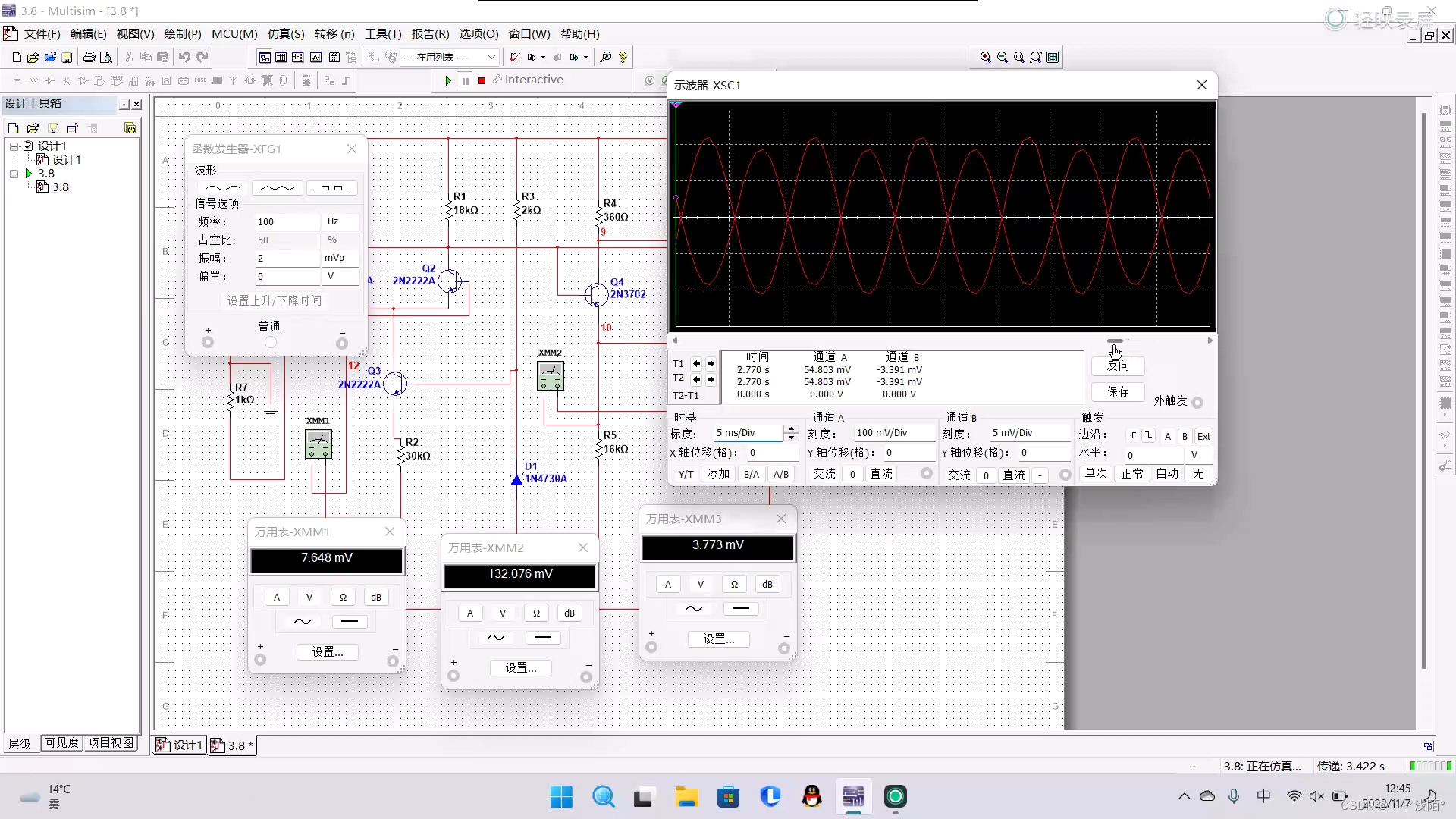The width and height of the screenshot is (1456, 819).
Task: Open the 仿真(S) simulate menu
Action: click(x=285, y=34)
